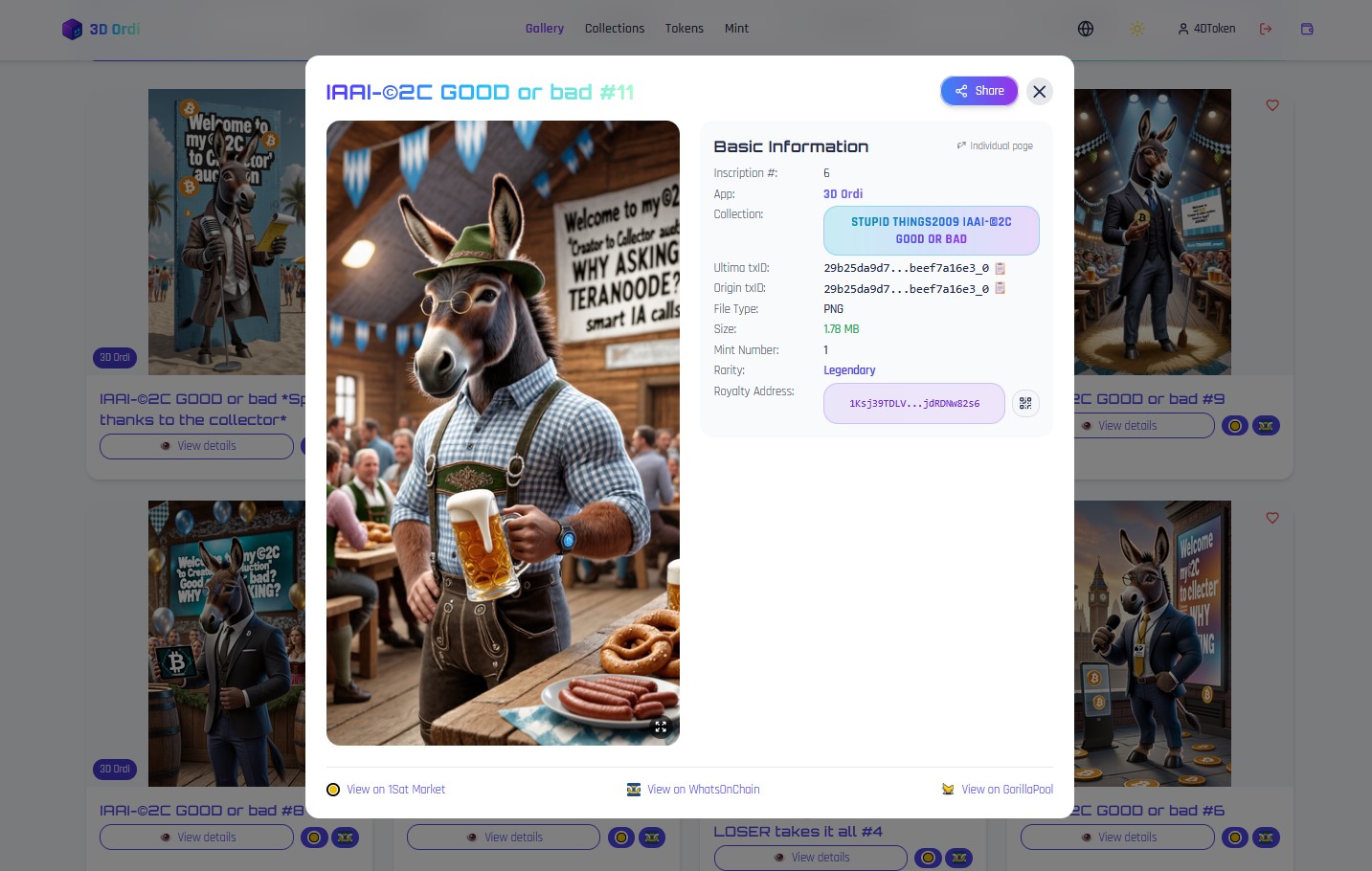Viewport: 1372px width, 871px height.
Task: Open 1Sat Market icon on #6 card
Action: click(x=1235, y=837)
